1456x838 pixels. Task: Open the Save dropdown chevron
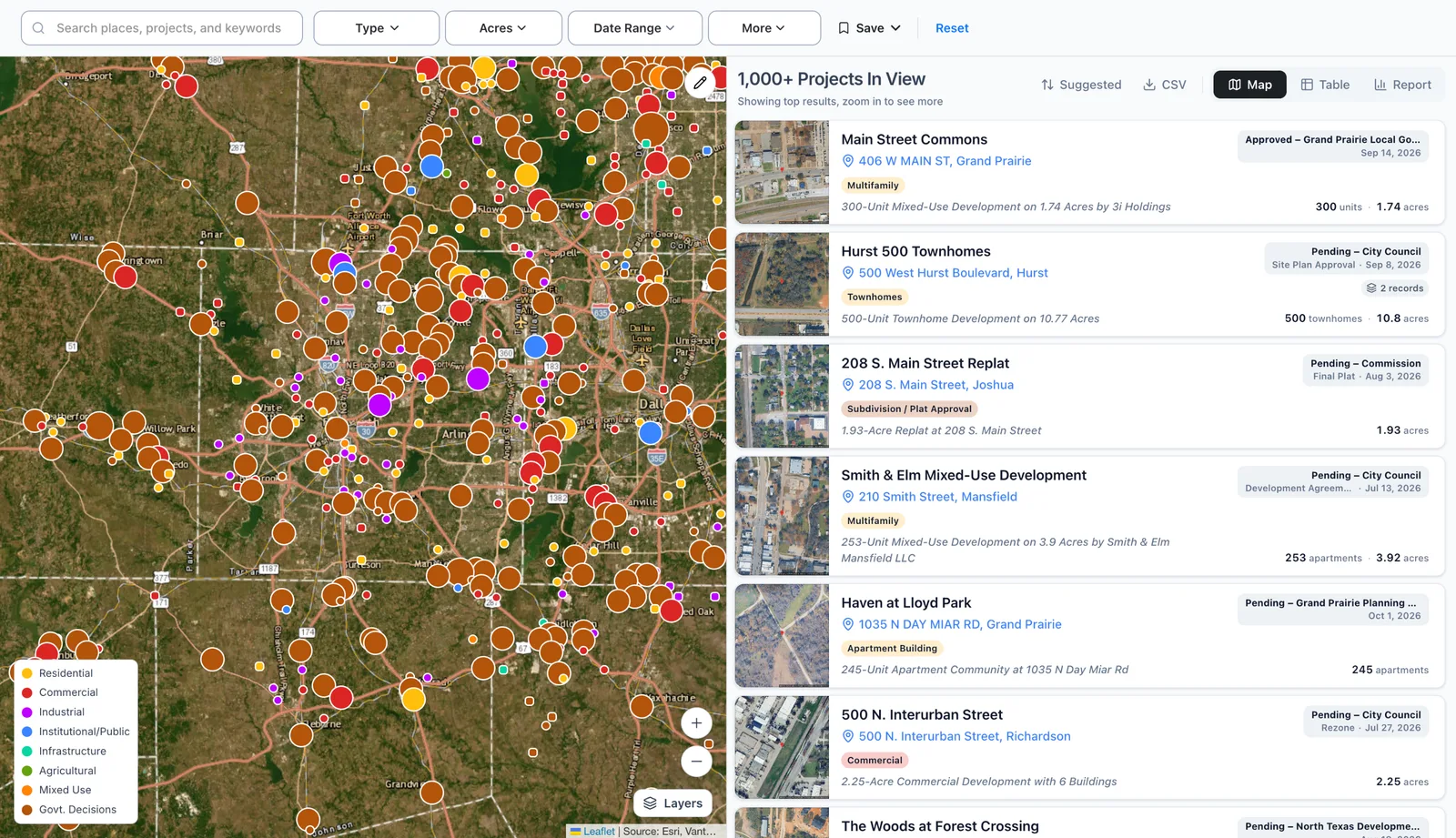895,28
